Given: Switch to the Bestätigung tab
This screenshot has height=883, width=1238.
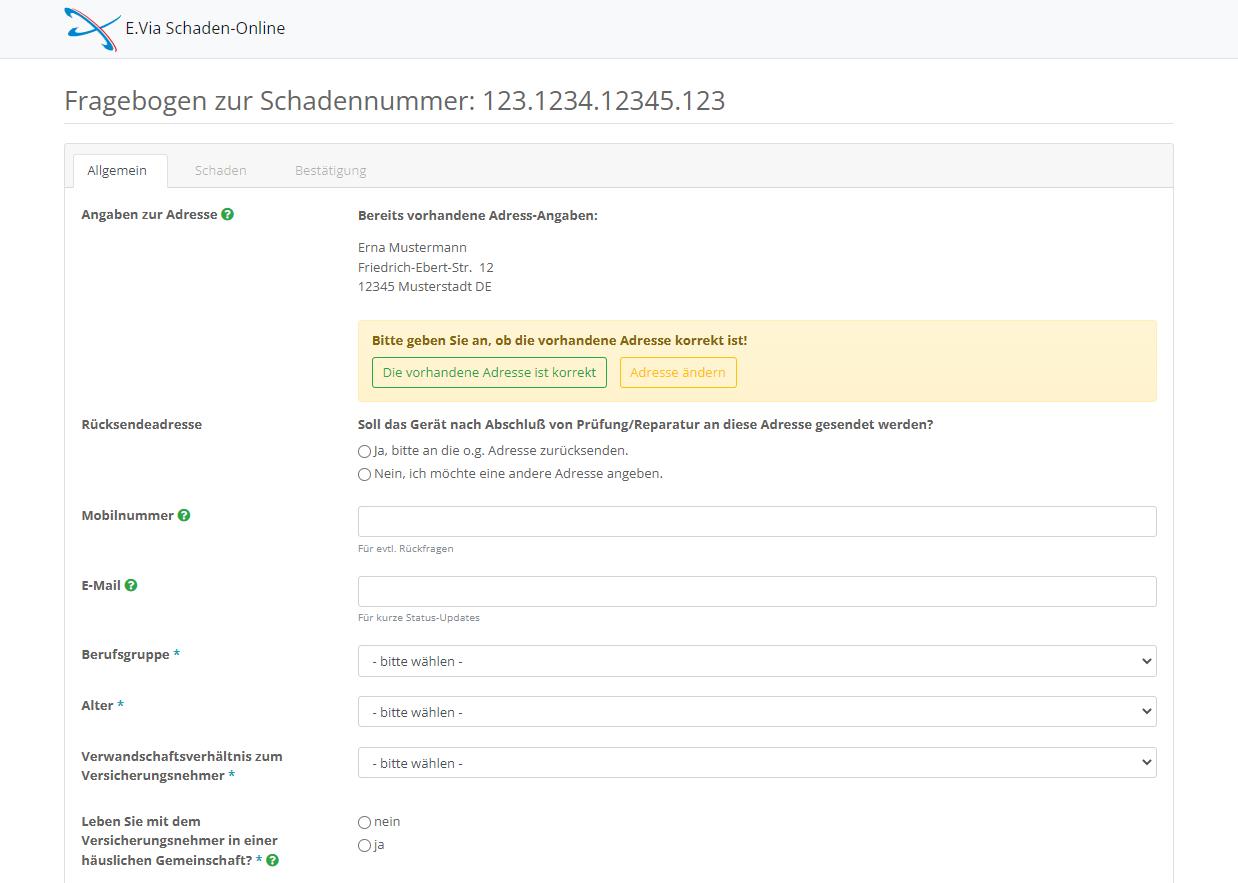Looking at the screenshot, I should tap(330, 170).
